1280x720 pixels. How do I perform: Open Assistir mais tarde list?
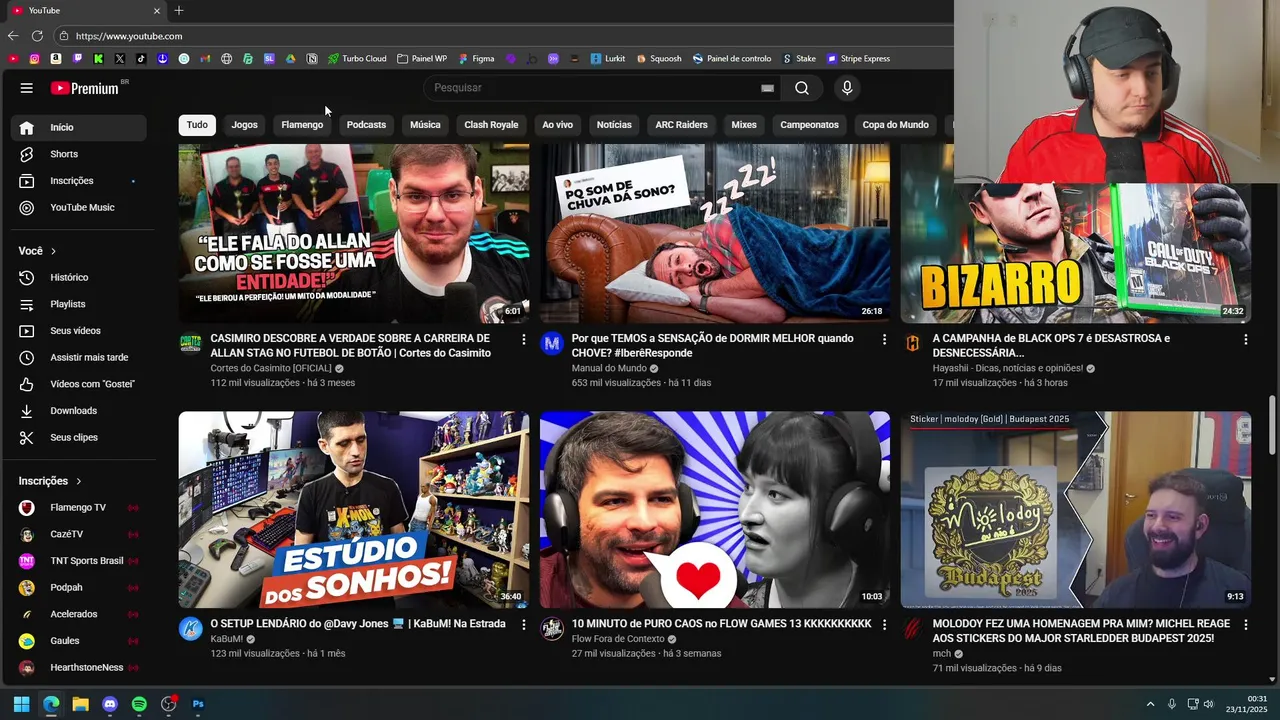tap(79, 357)
